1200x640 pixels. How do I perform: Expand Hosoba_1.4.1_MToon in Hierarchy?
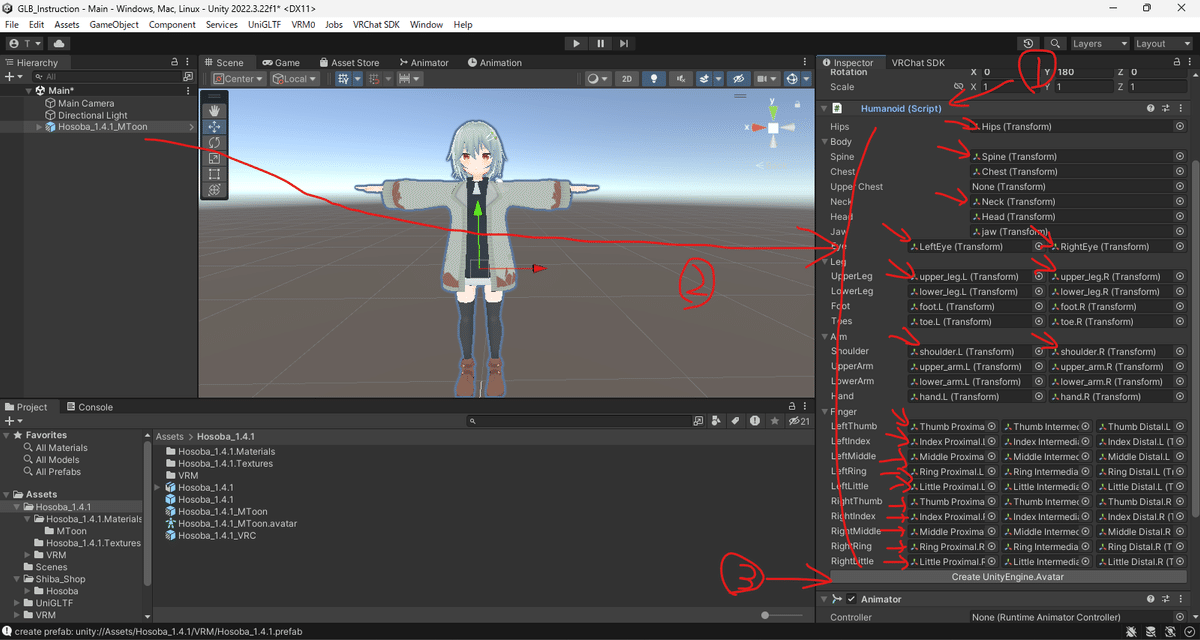point(39,127)
